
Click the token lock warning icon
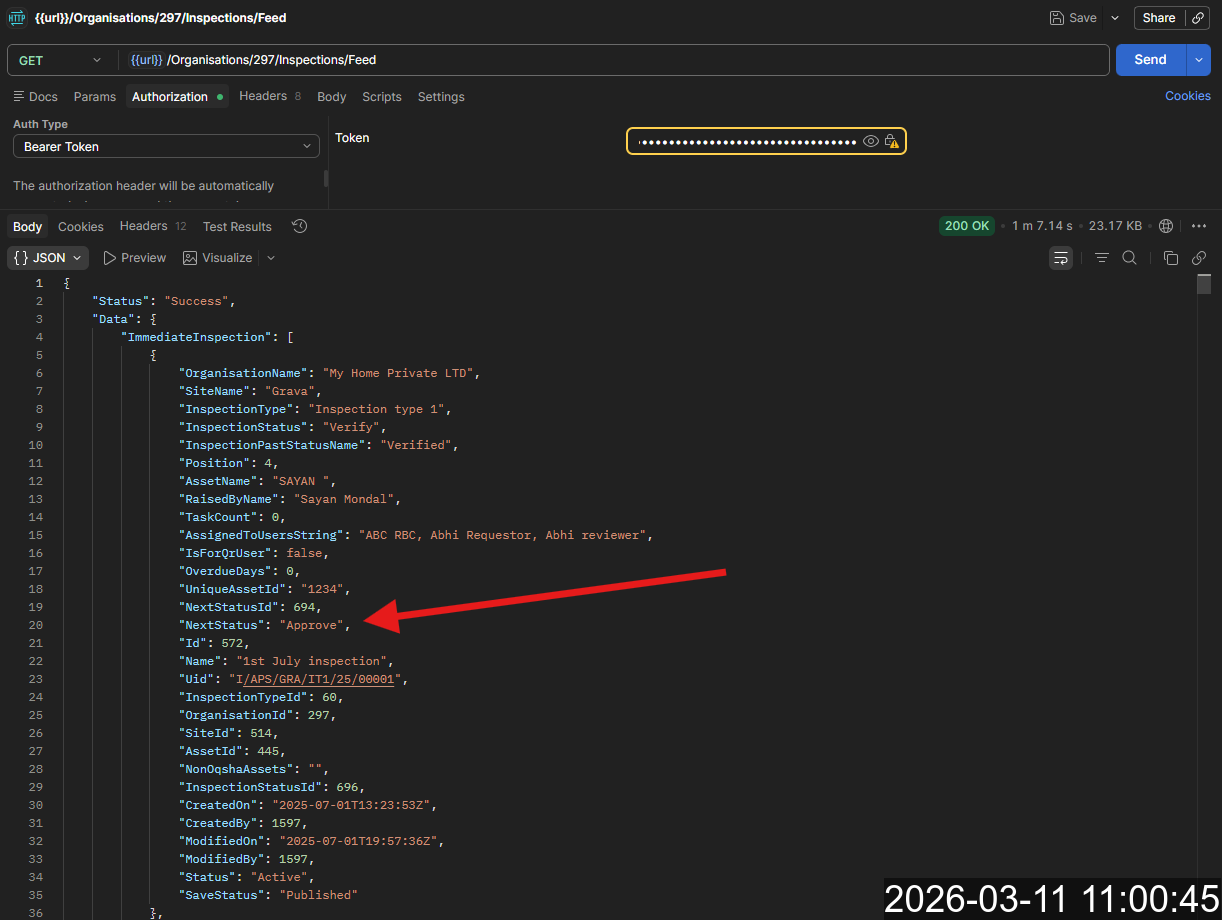click(x=891, y=142)
